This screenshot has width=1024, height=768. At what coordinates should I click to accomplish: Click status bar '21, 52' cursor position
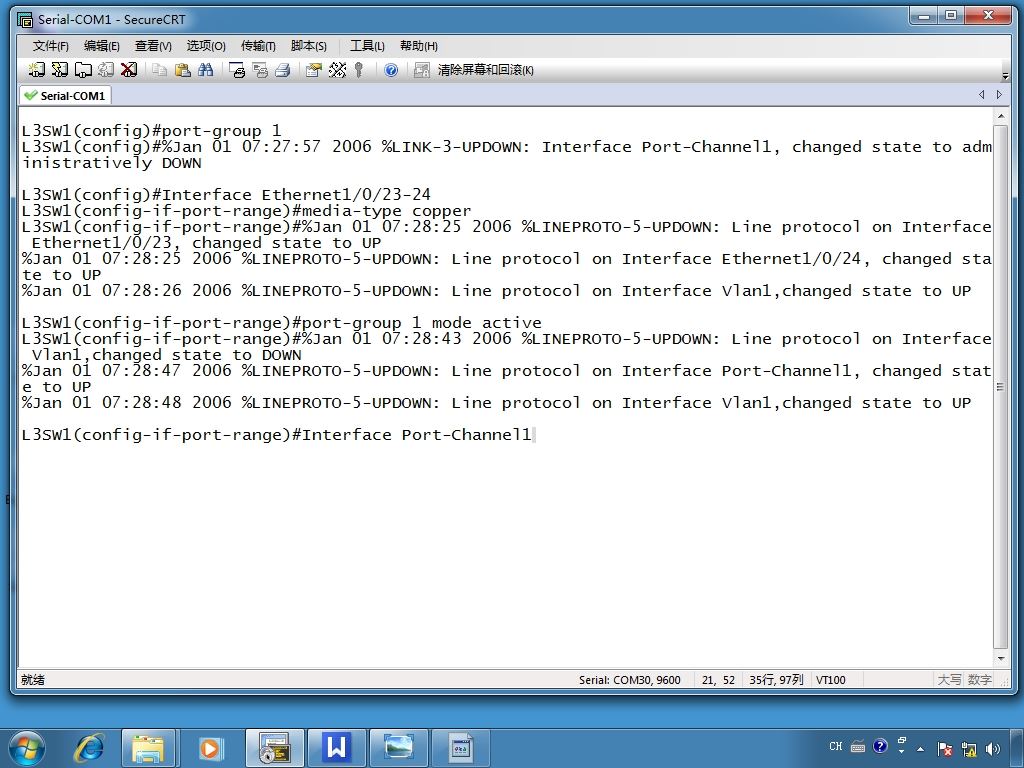pyautogui.click(x=718, y=680)
